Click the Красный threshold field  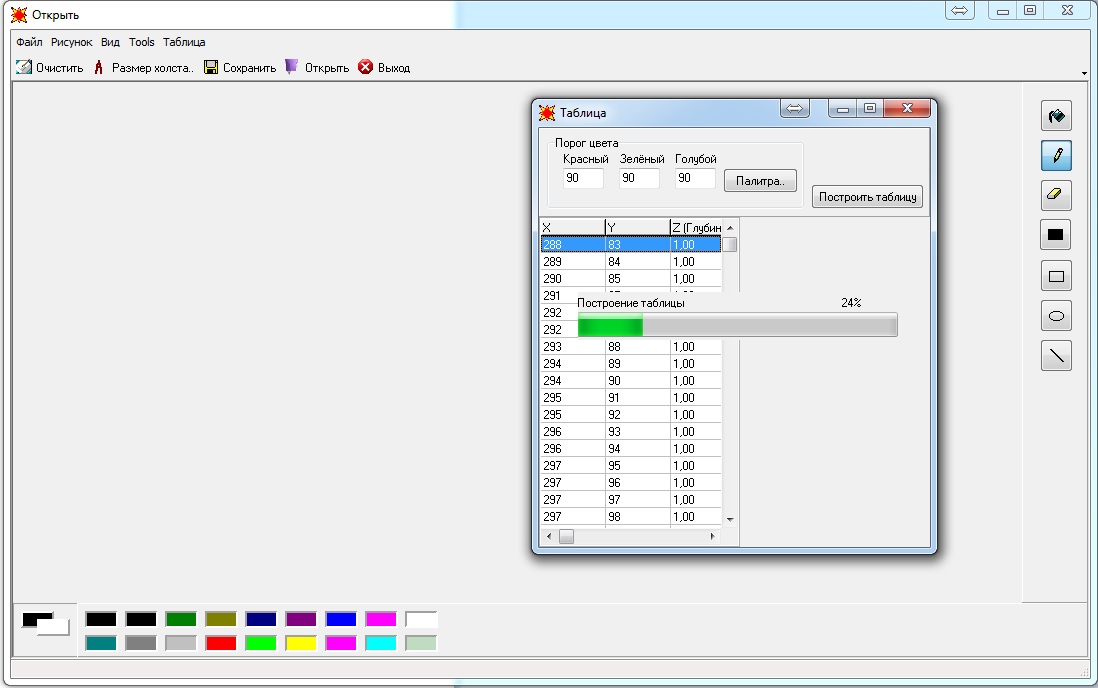pos(583,178)
